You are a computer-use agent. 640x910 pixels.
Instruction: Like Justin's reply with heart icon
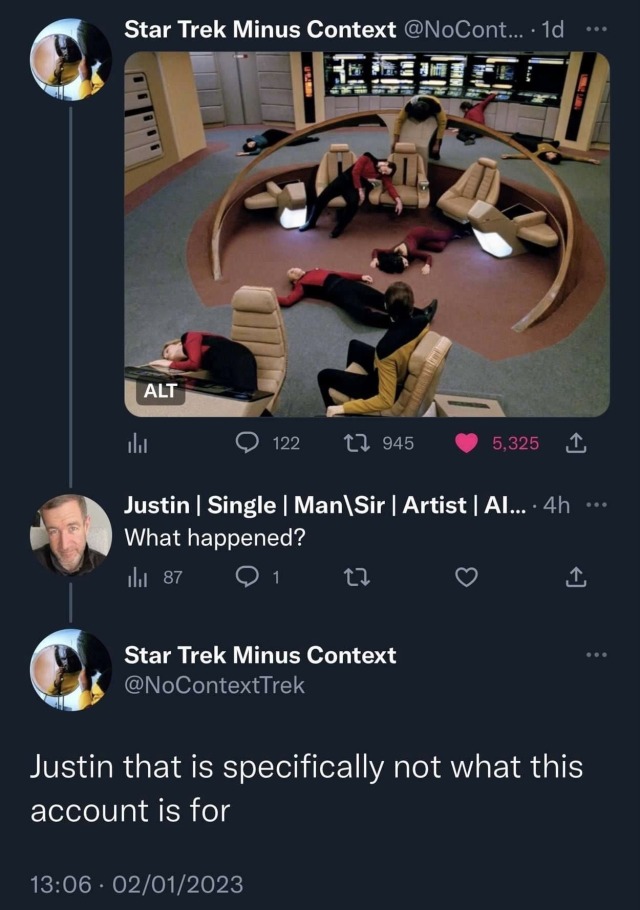coord(467,576)
